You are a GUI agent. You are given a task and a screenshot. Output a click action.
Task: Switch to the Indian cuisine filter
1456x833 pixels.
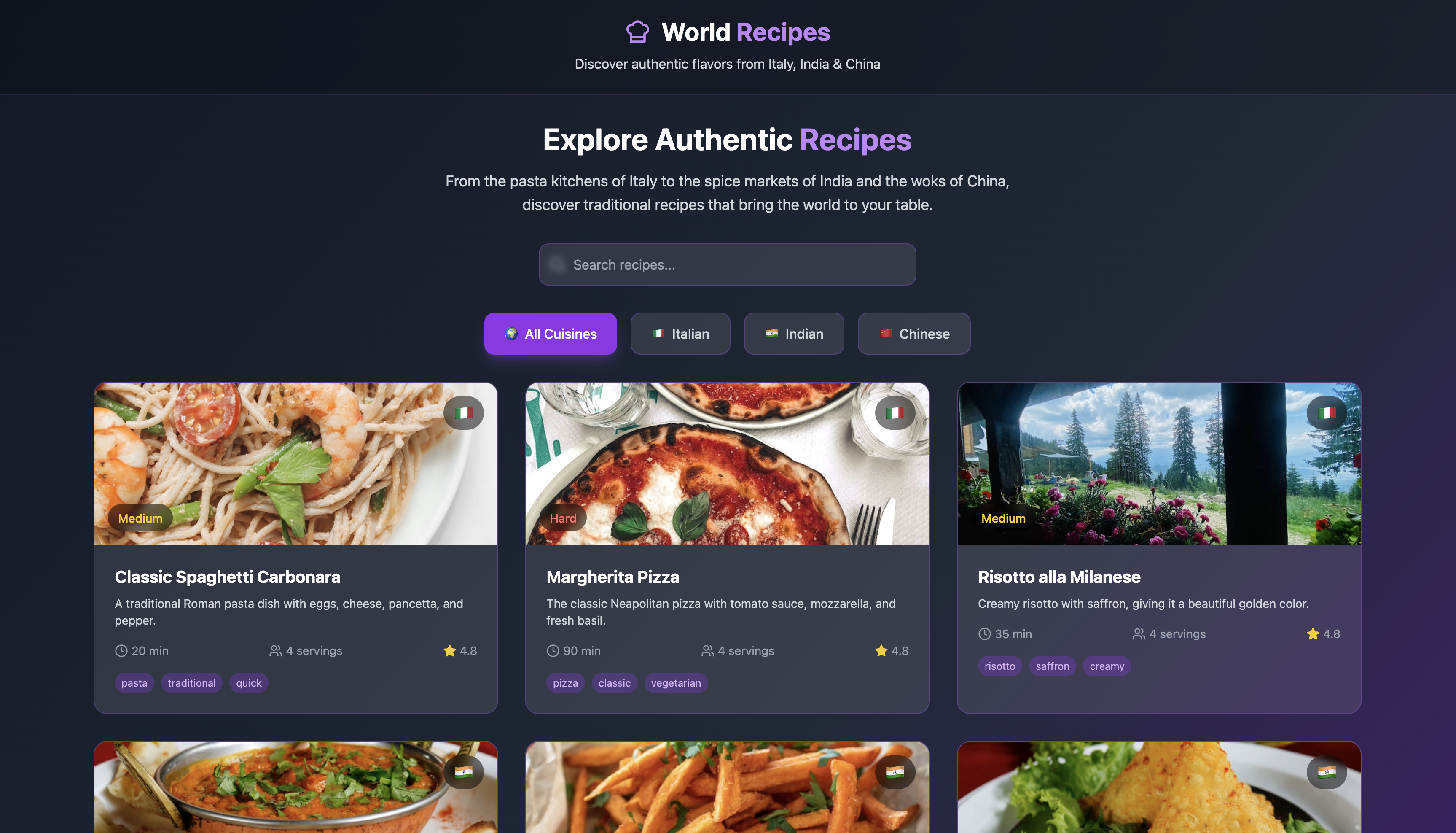click(793, 334)
